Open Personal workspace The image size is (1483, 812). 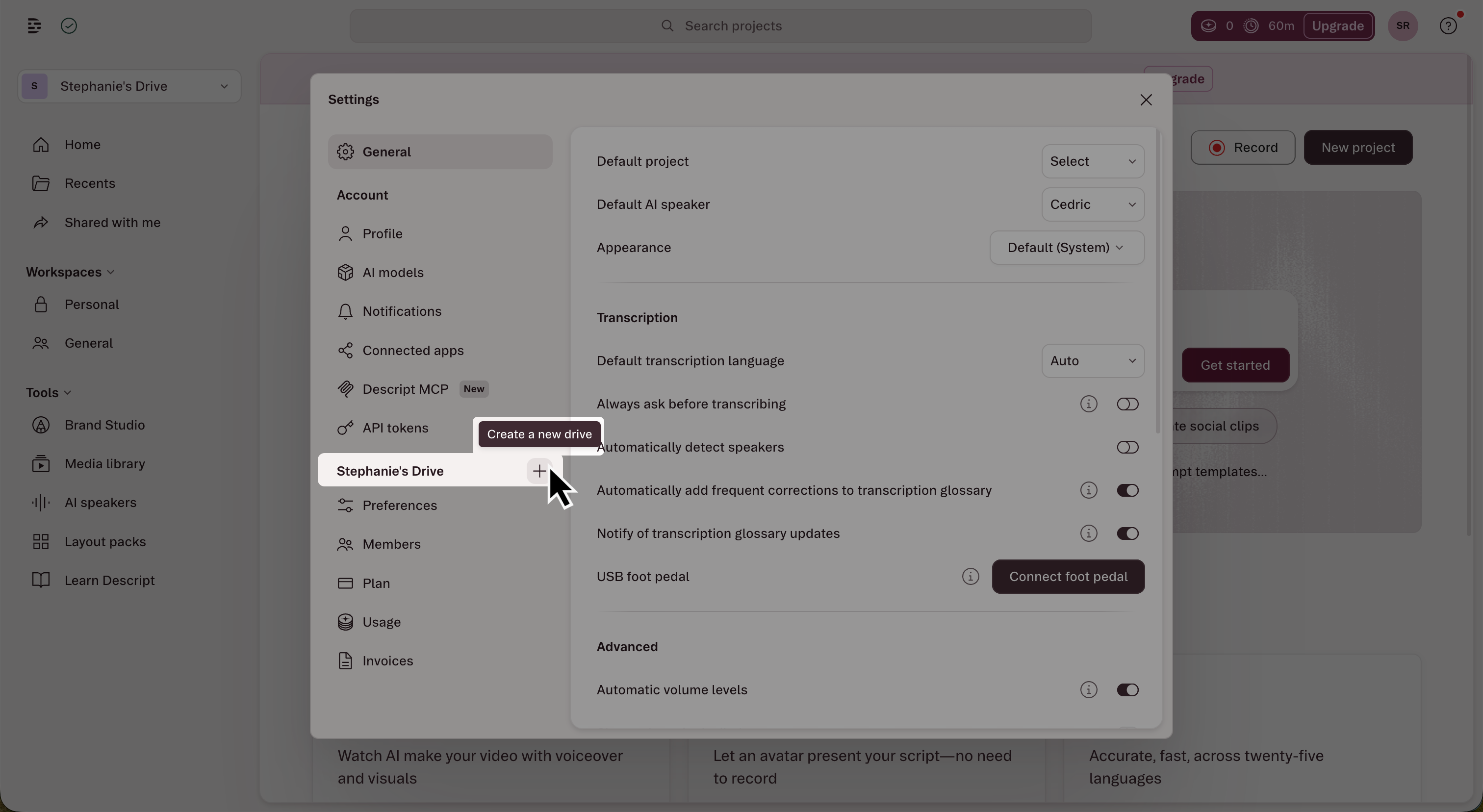pos(129,304)
